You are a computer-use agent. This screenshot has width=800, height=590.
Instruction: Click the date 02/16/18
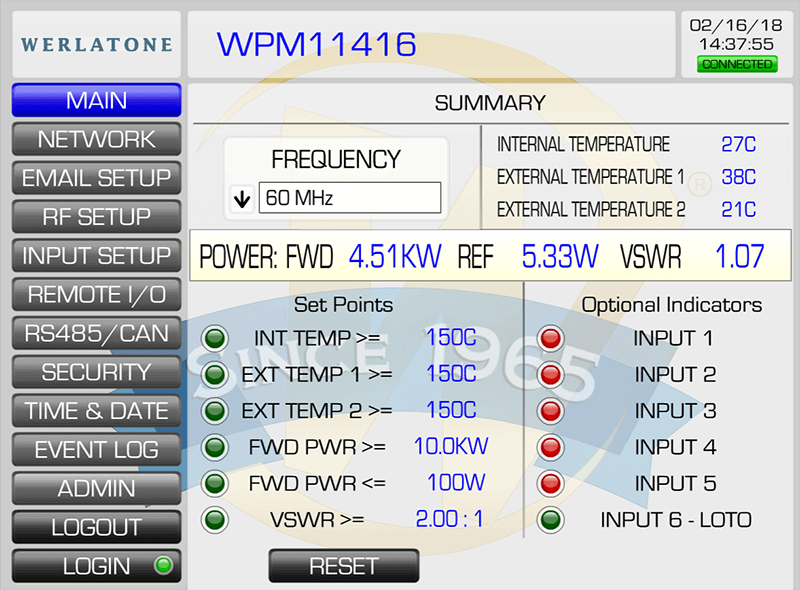point(736,26)
